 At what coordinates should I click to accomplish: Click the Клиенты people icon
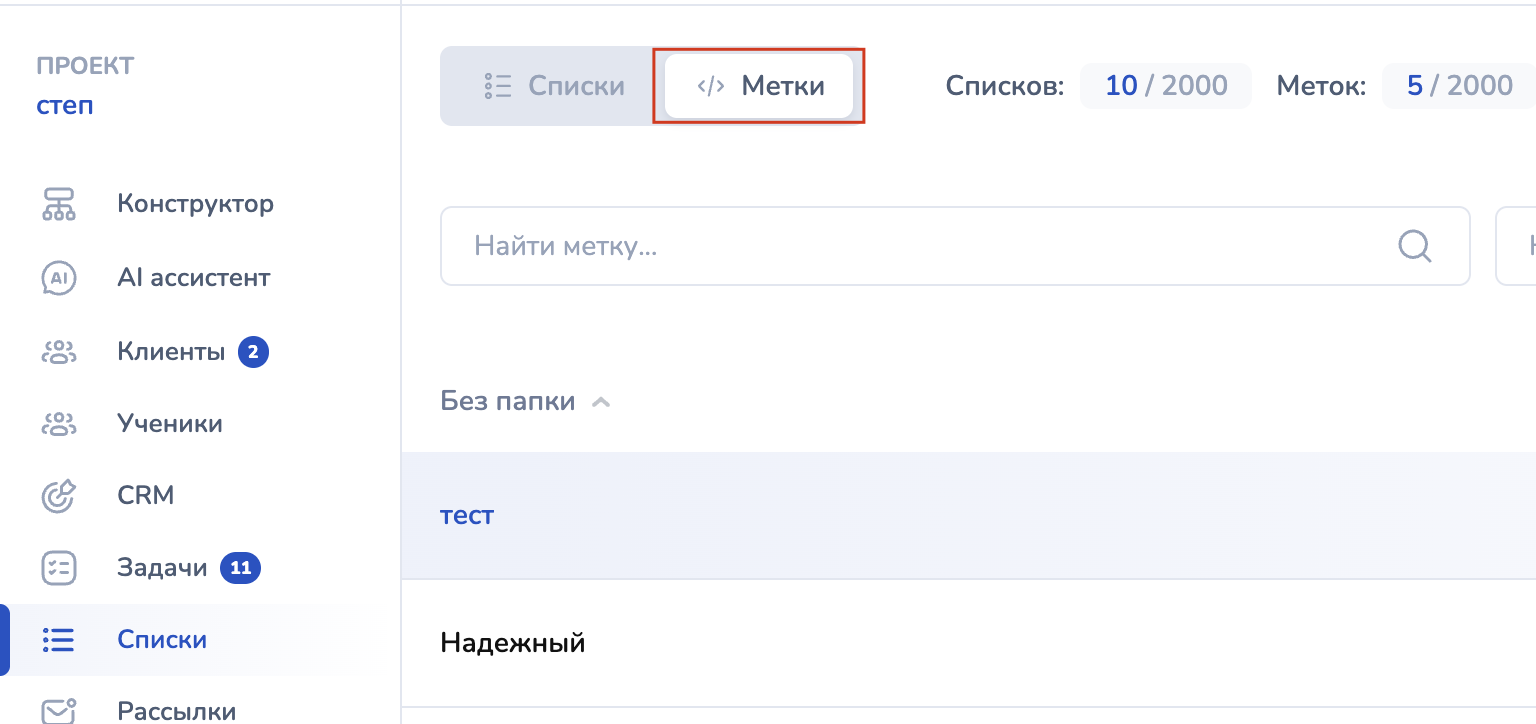(59, 352)
